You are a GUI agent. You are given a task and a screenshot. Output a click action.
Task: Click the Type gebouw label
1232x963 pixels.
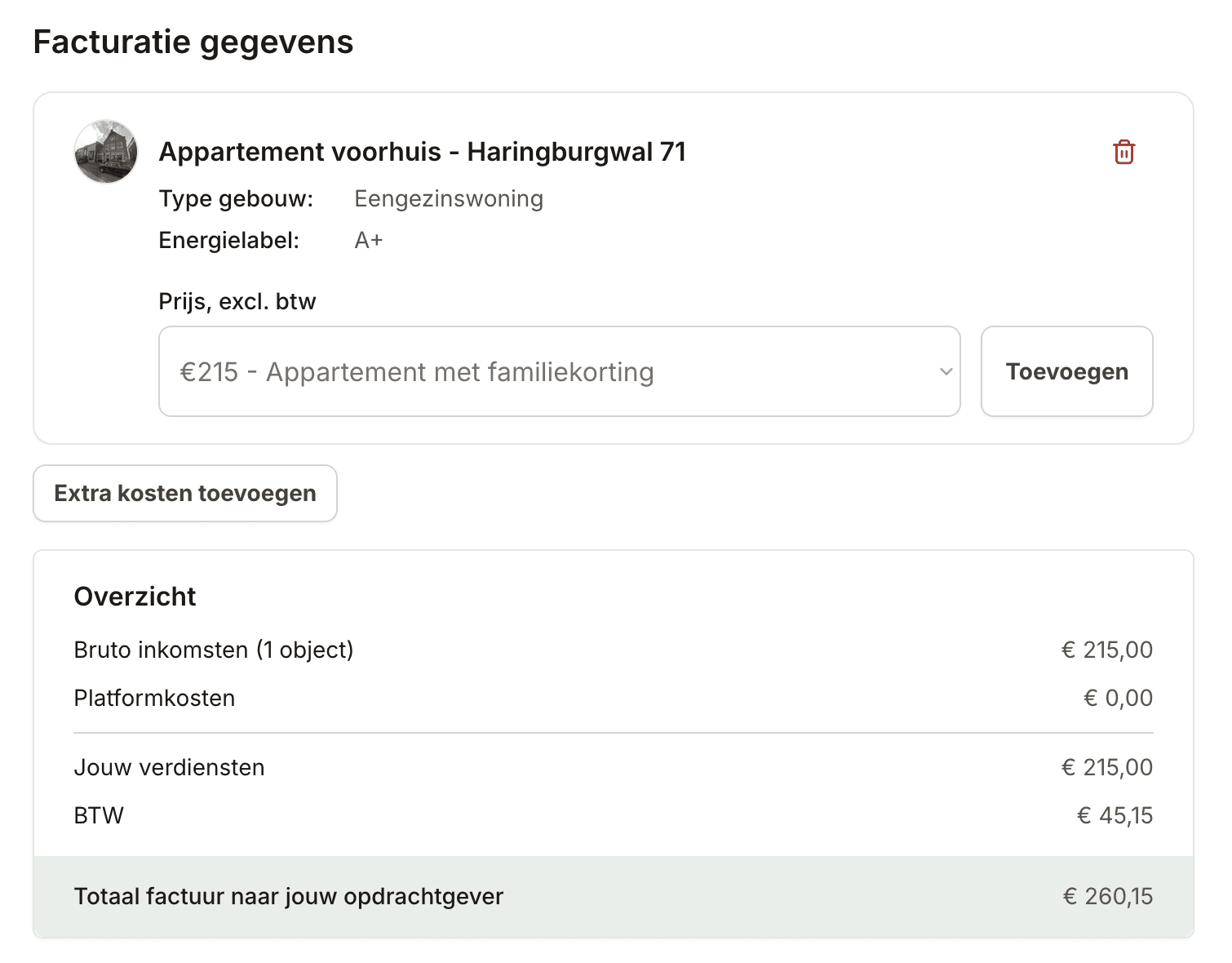pyautogui.click(x=236, y=198)
